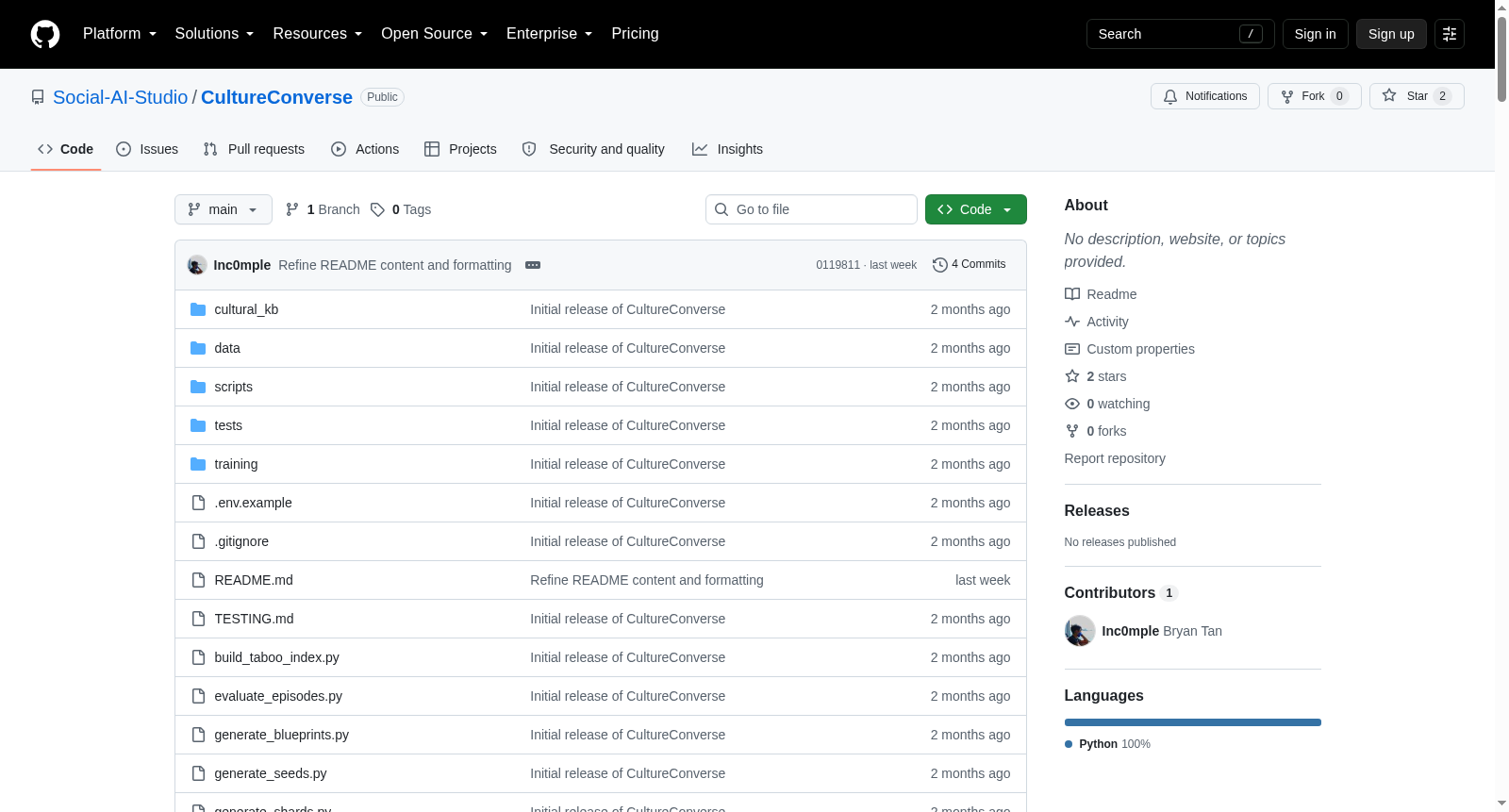View the 4 Commits history
The width and height of the screenshot is (1509, 812).
coord(969,265)
